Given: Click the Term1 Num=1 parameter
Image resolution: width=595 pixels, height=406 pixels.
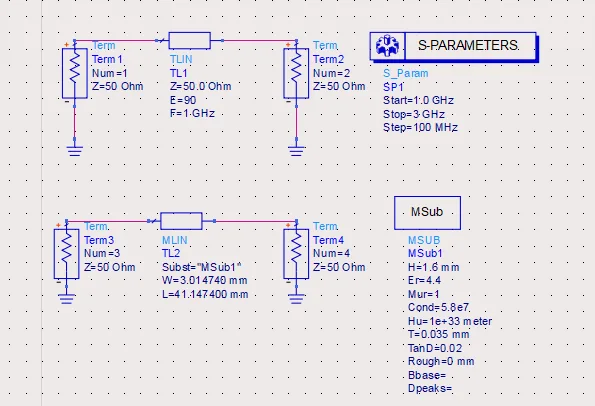Looking at the screenshot, I should 110,73.
